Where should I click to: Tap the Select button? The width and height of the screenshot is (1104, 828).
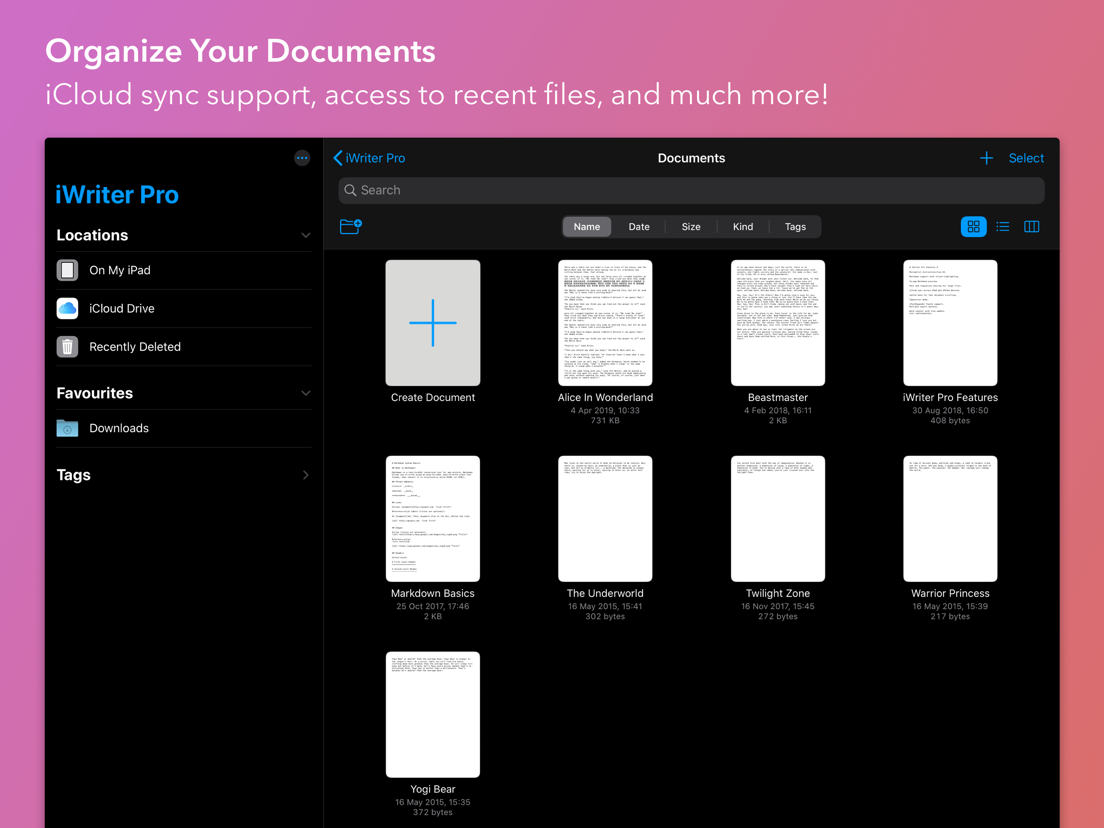[1026, 158]
